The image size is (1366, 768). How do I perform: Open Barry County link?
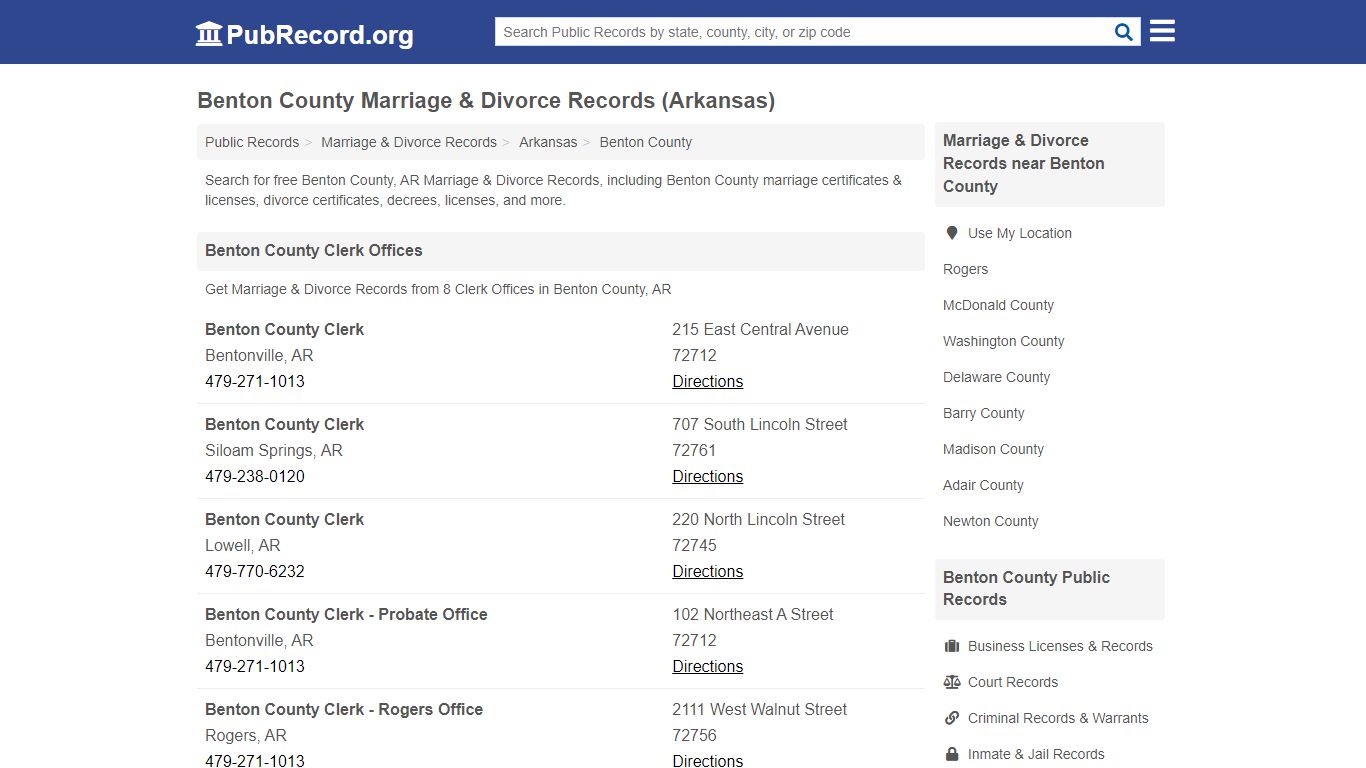[983, 413]
